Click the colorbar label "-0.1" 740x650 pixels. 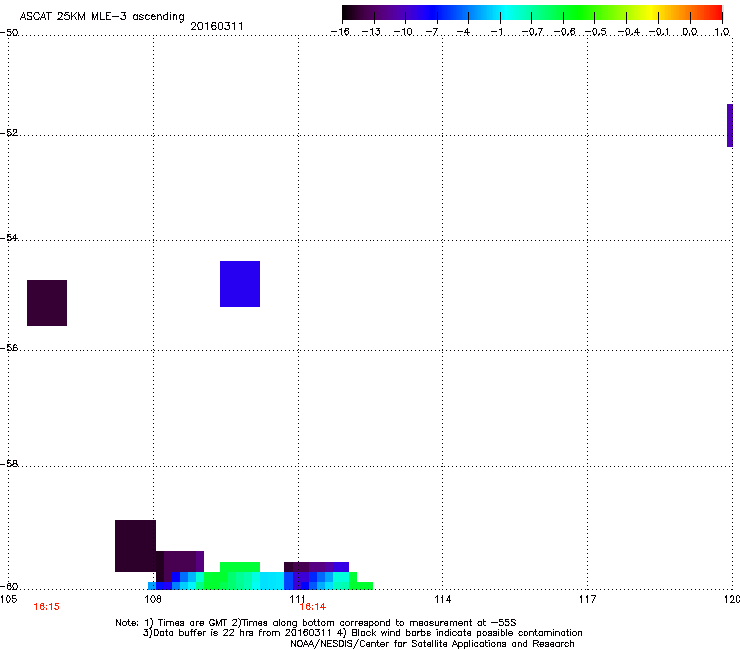[660, 32]
